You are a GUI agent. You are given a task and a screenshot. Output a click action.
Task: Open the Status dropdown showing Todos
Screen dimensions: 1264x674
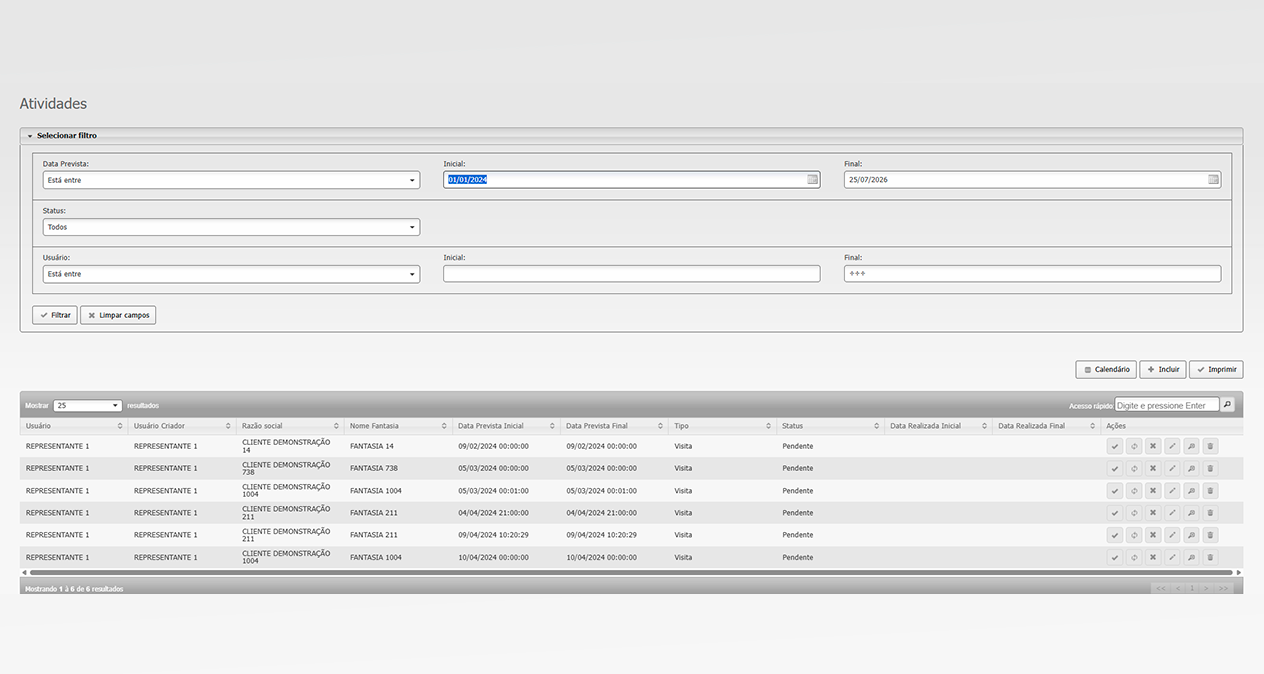point(231,227)
